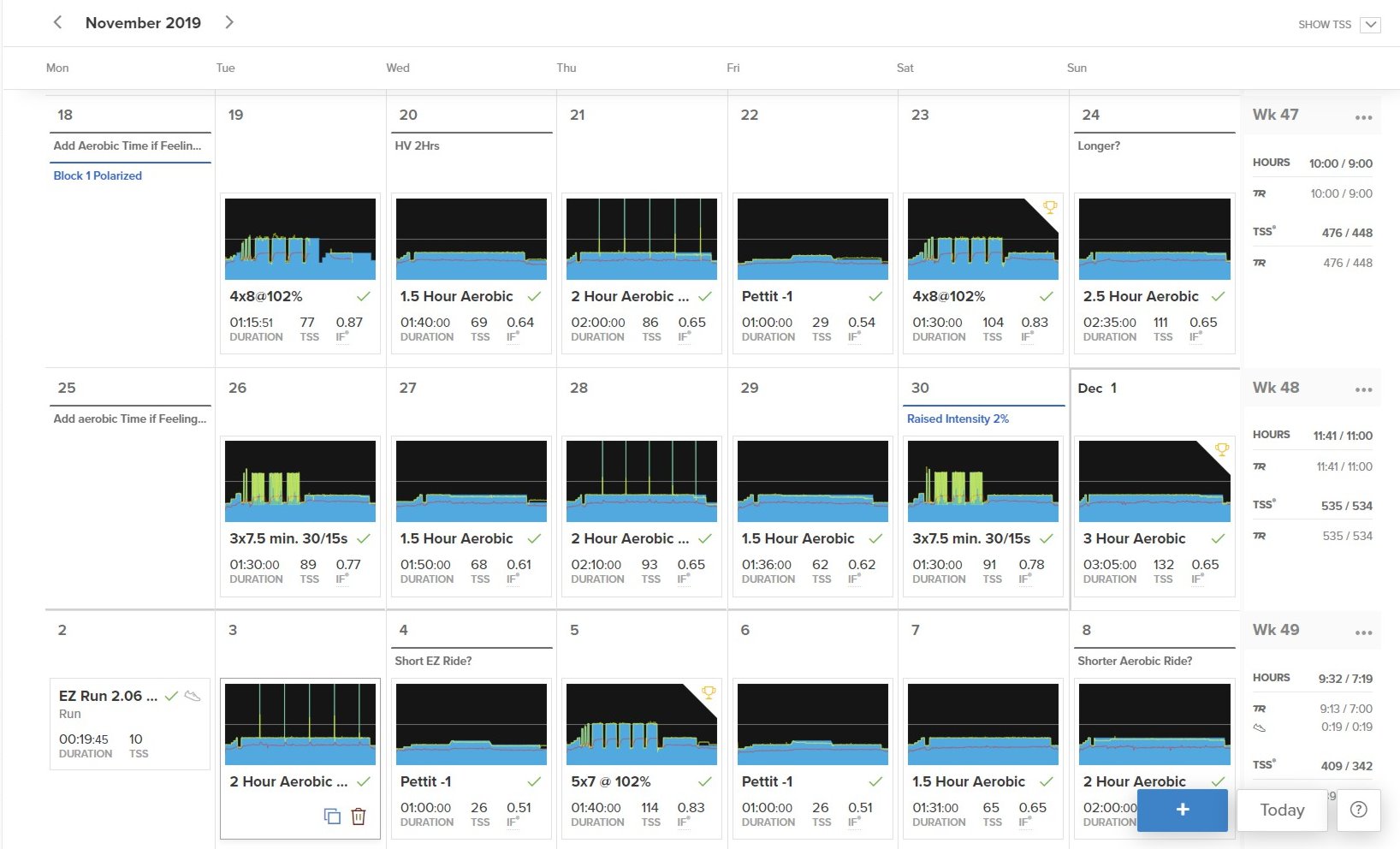The height and width of the screenshot is (849, 1400).
Task: Click Wk 48 TSS value 535 / 534
Action: (1347, 506)
